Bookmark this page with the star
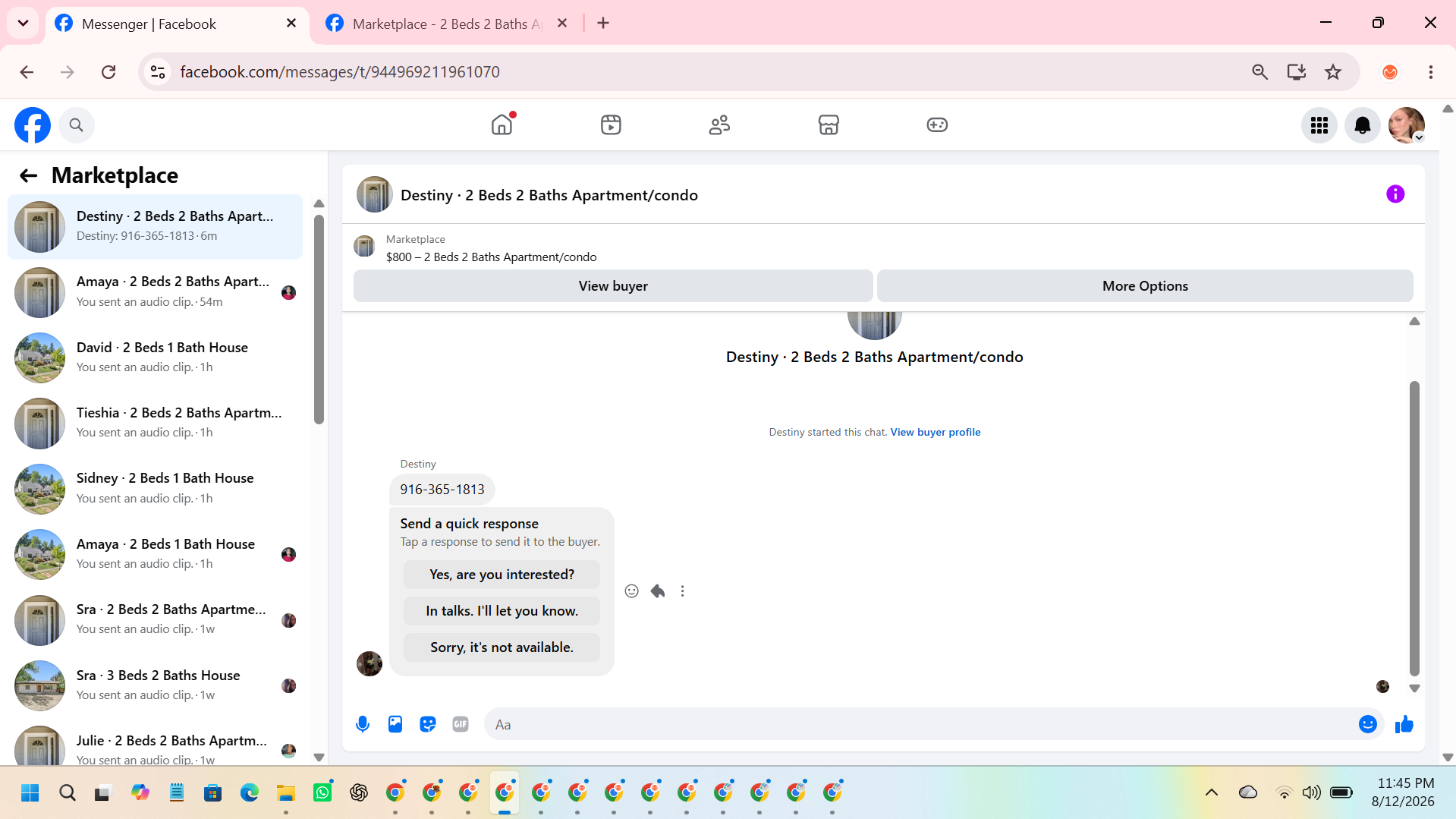Viewport: 1456px width, 819px height. point(1333,72)
